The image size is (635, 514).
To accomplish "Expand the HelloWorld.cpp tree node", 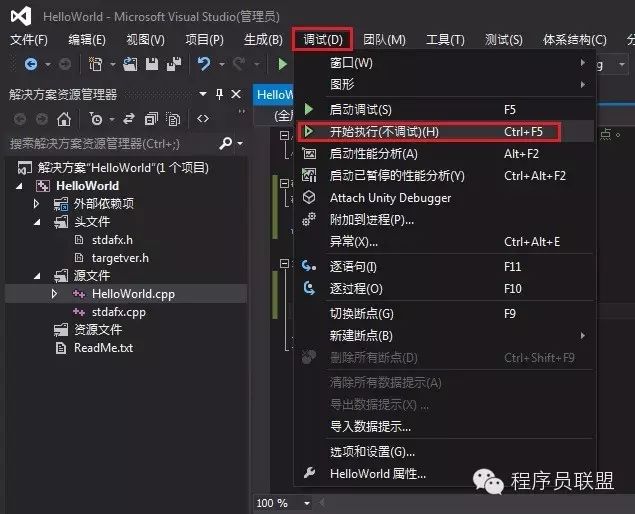I will tap(54, 294).
